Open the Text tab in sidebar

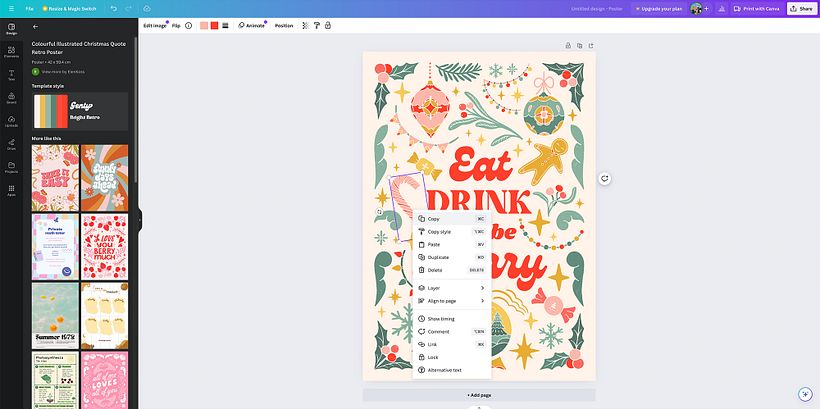point(12,75)
